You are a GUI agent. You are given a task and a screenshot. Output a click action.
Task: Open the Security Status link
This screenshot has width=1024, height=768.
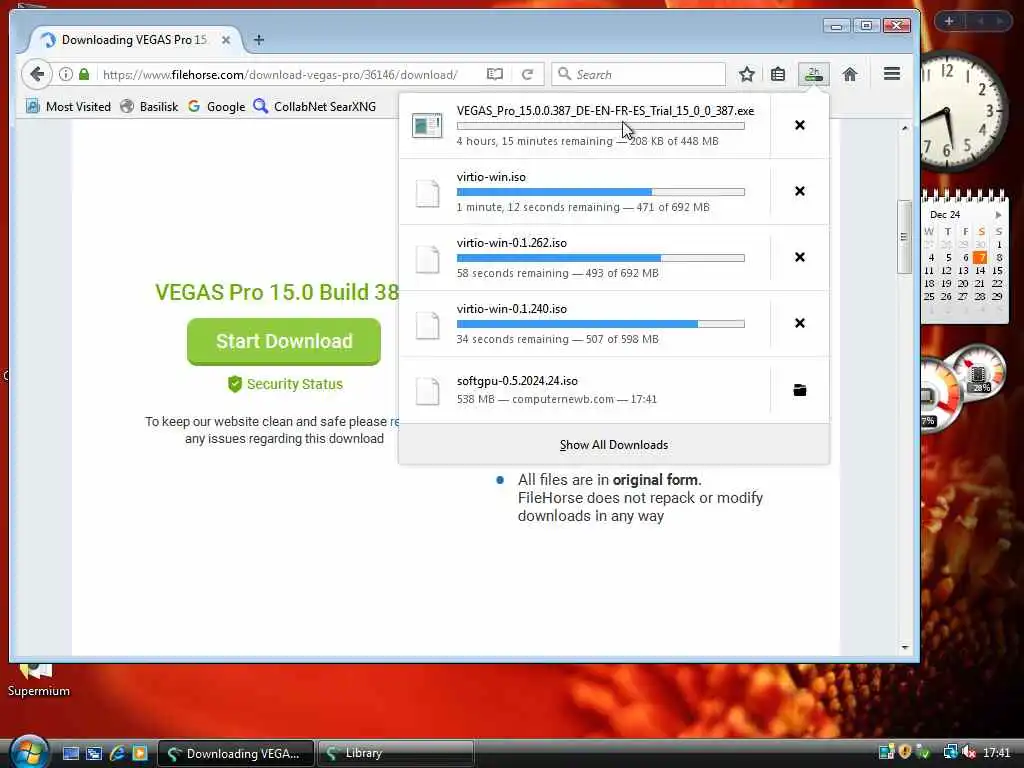click(285, 384)
